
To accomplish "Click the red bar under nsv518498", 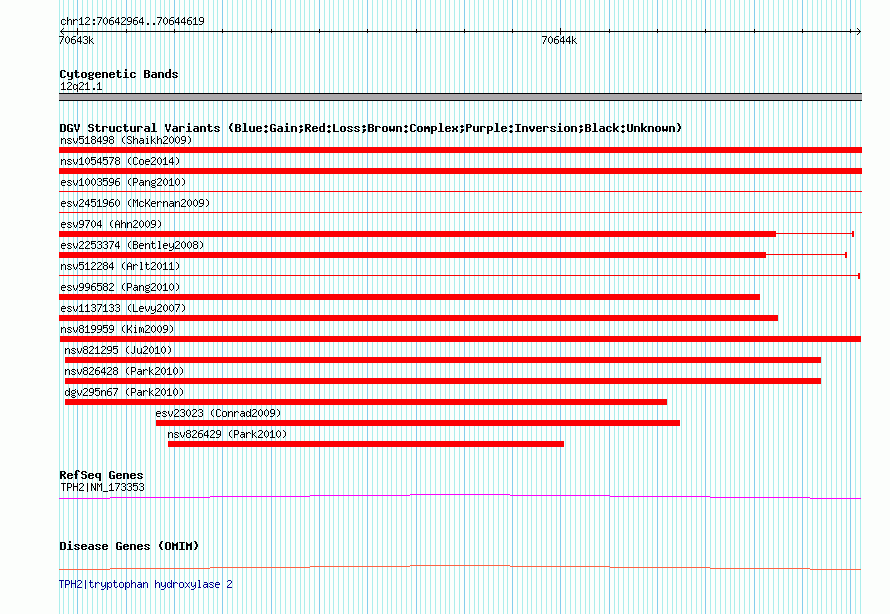I will 460,150.
